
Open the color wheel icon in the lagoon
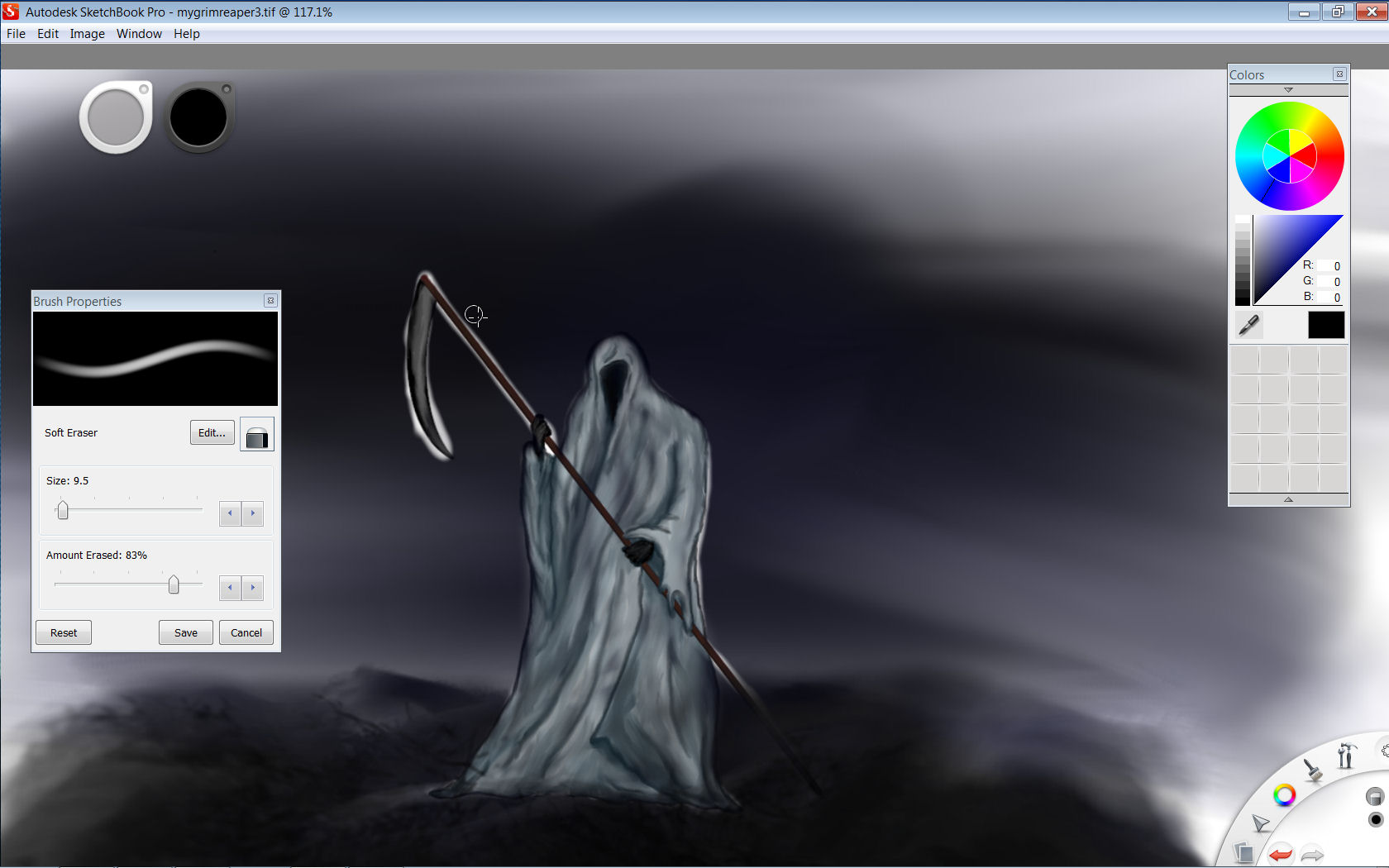pos(1284,795)
